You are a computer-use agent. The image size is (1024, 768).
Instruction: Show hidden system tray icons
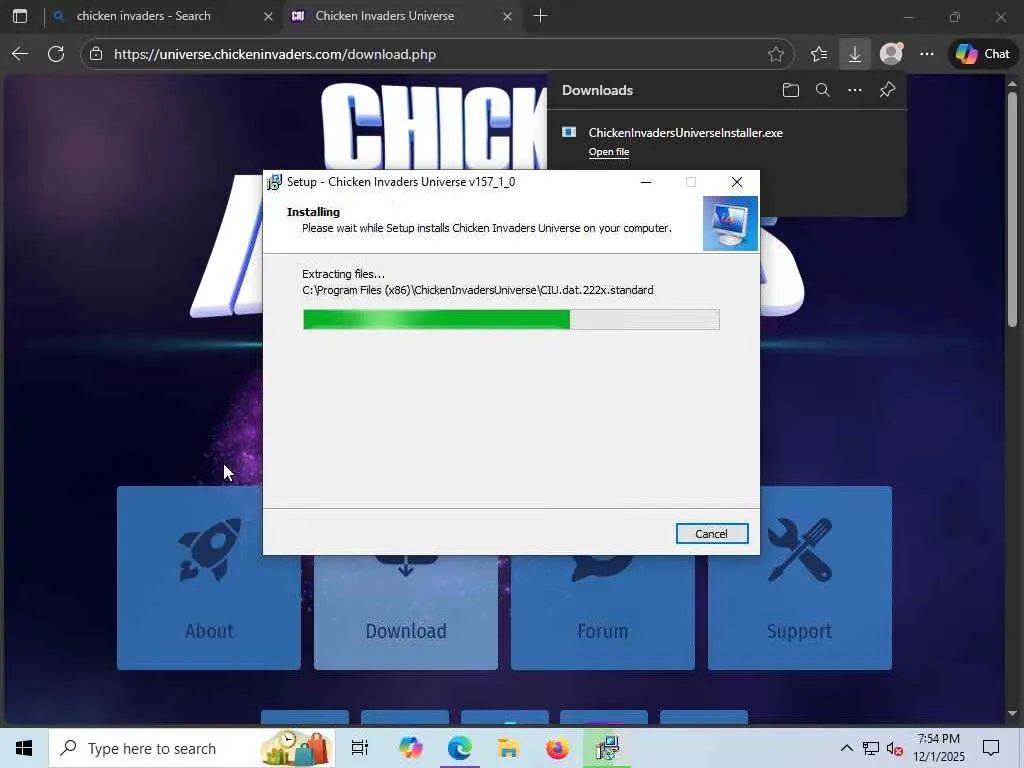tap(846, 748)
